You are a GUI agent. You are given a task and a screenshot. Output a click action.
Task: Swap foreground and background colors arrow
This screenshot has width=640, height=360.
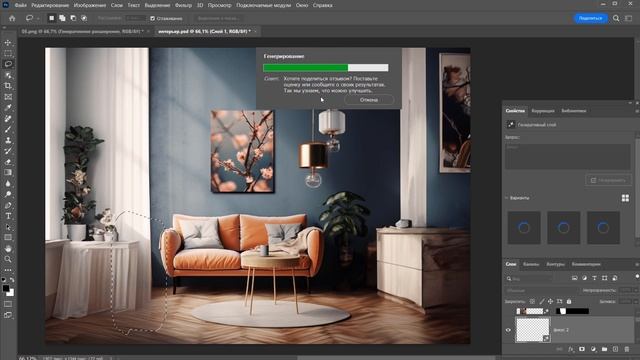coord(12,280)
